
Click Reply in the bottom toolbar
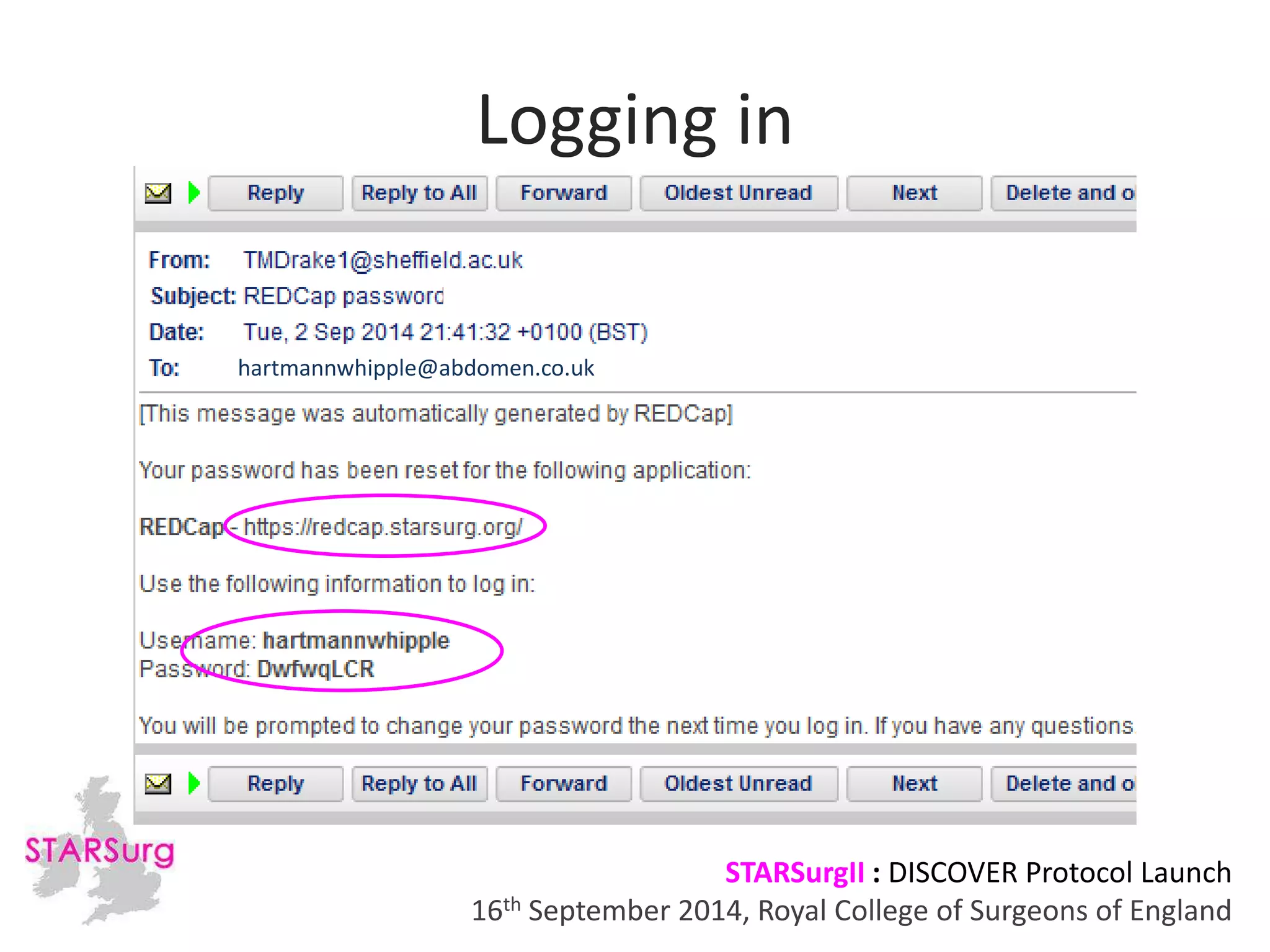(275, 784)
